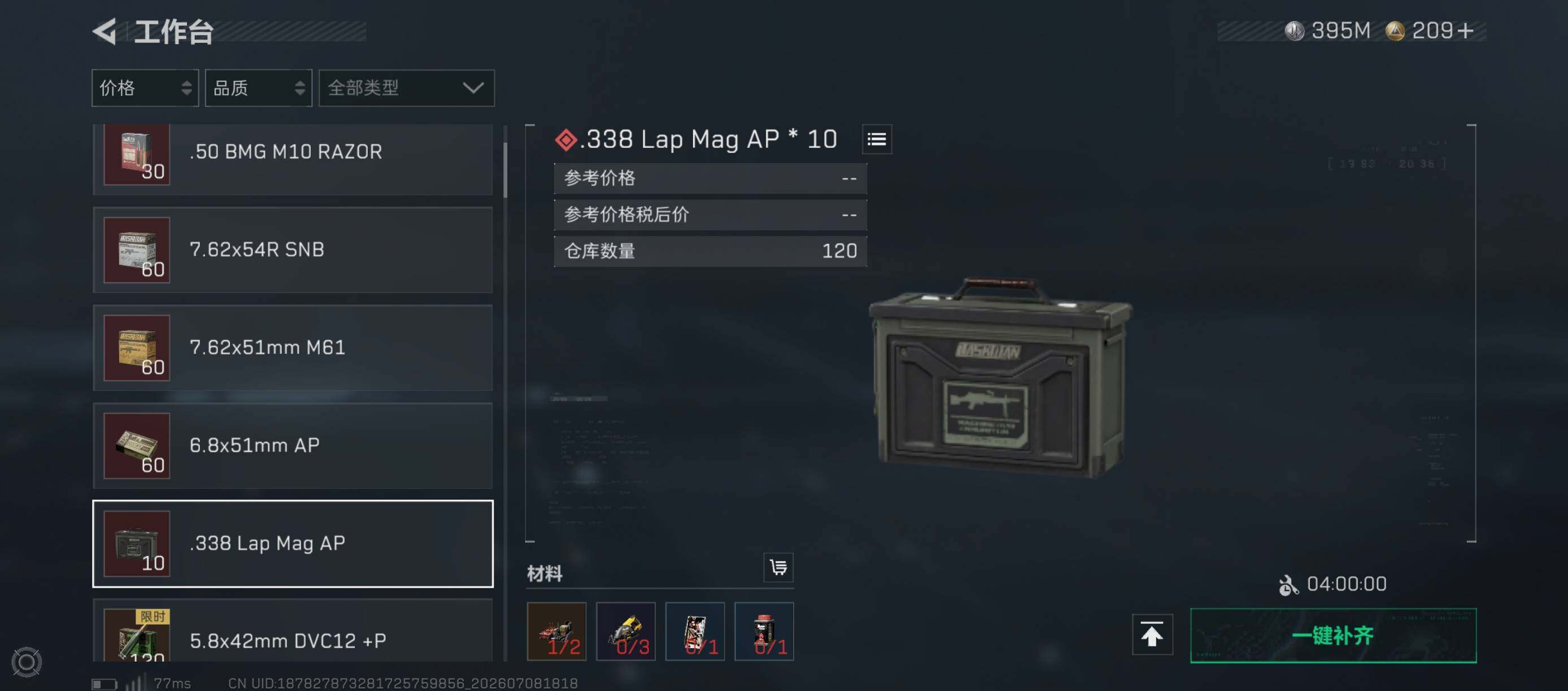Select 7.62x54R SNB recipe entry
The image size is (1568, 691).
(292, 250)
